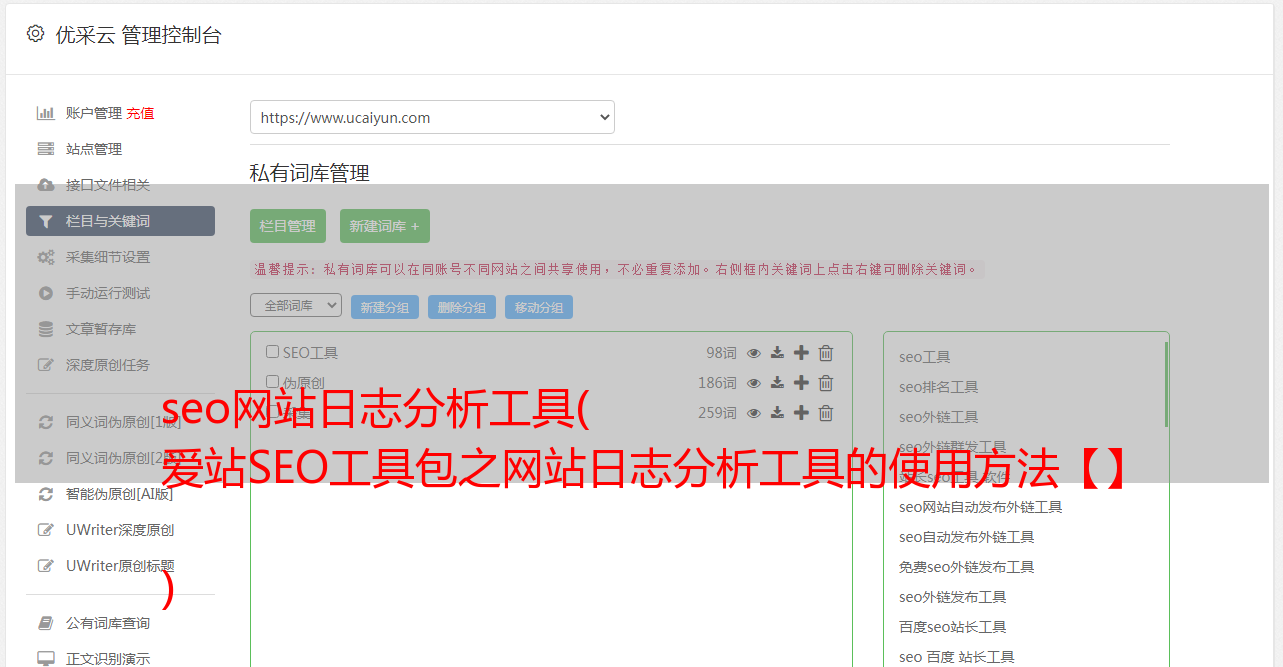Click the green scrollbar of the keyword list
This screenshot has width=1283, height=667.
(x=1166, y=384)
